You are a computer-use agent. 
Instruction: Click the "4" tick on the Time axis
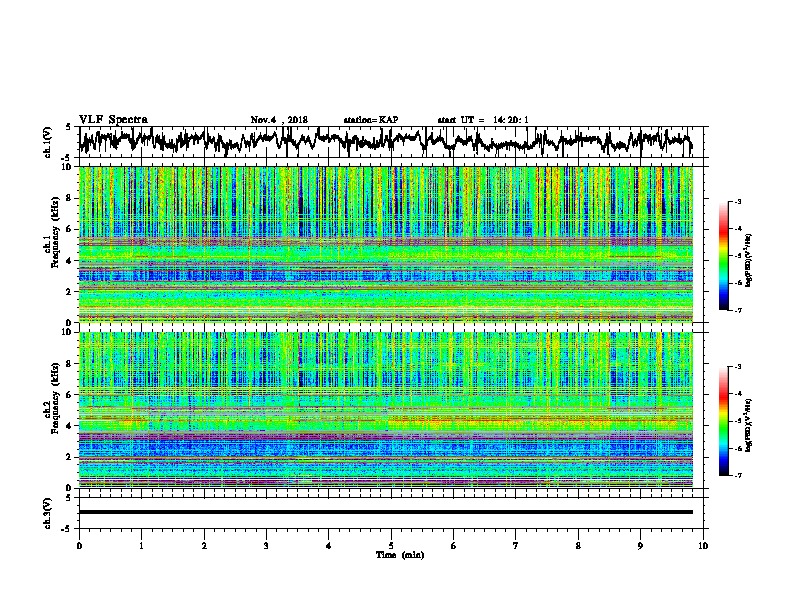329,546
